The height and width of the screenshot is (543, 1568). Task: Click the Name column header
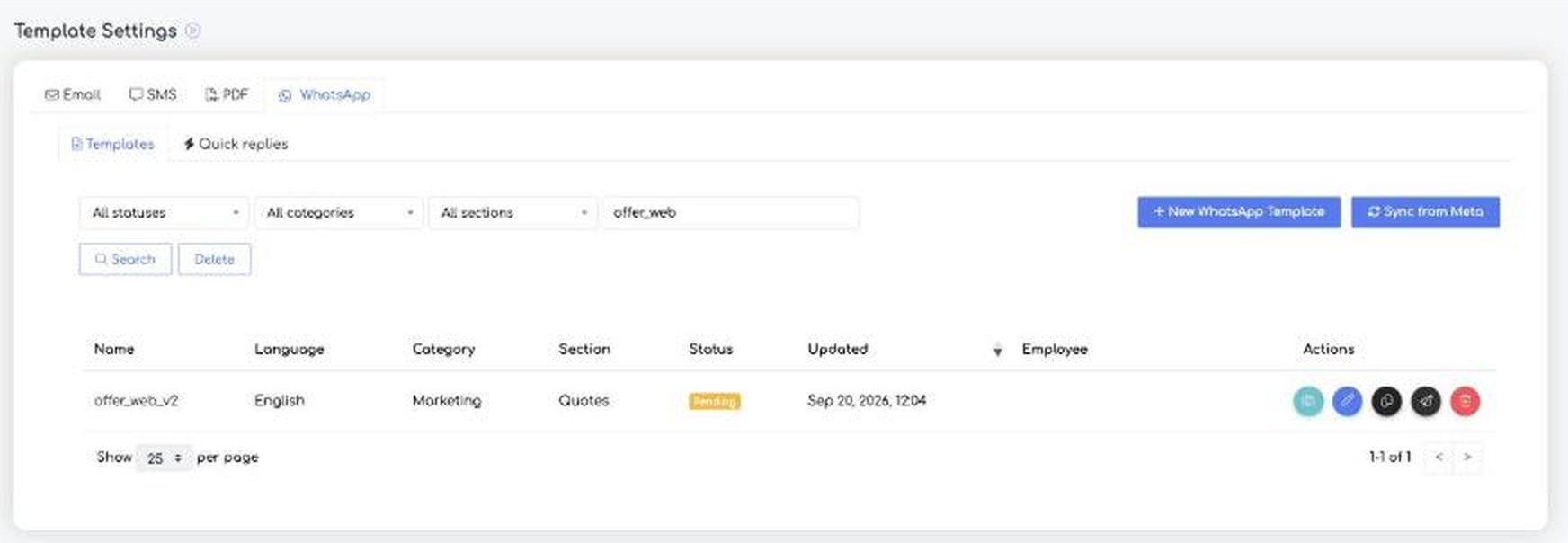coord(114,349)
